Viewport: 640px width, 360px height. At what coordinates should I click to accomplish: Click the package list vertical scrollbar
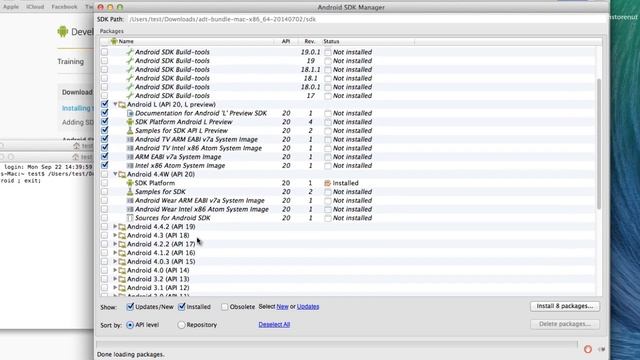(599, 144)
